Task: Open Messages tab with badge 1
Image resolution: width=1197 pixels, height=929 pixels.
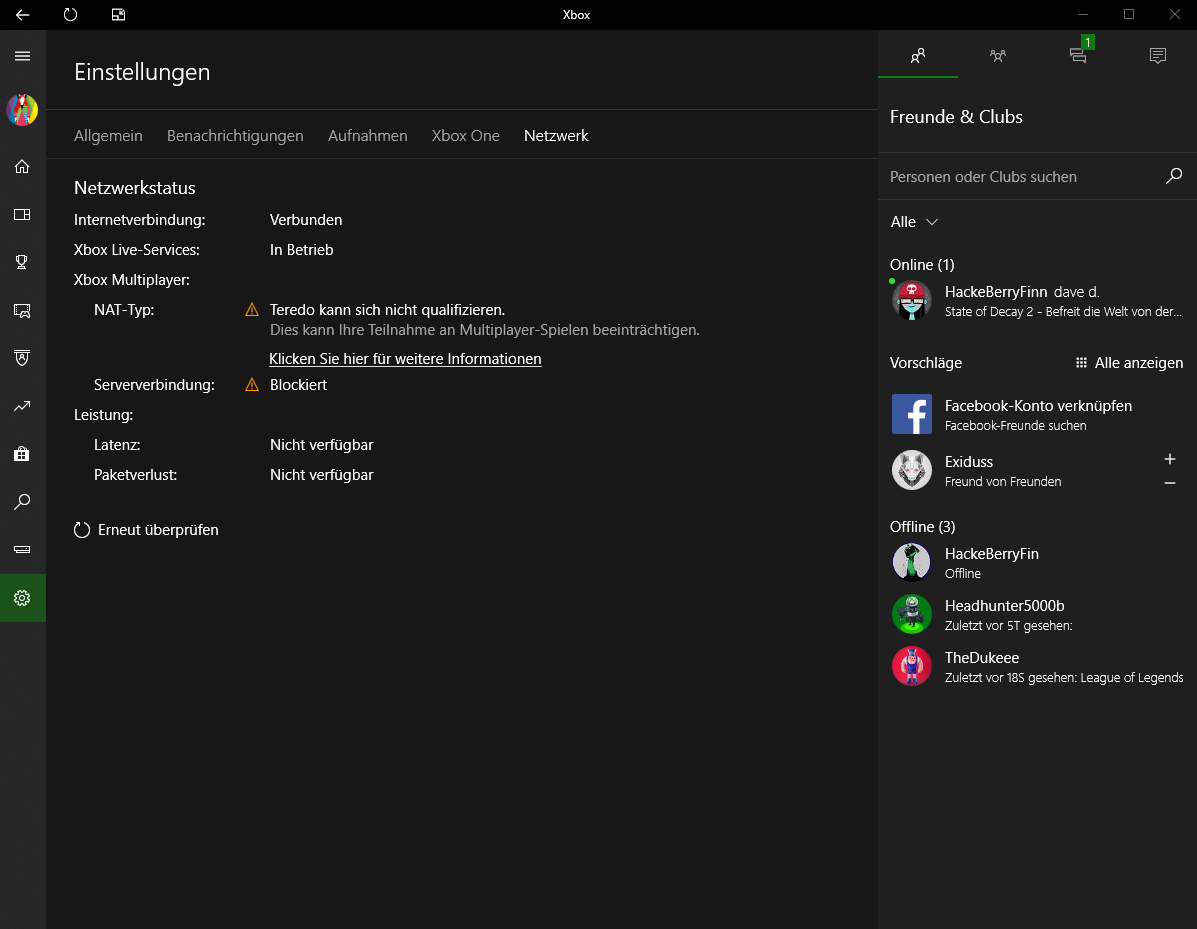Action: 1078,55
